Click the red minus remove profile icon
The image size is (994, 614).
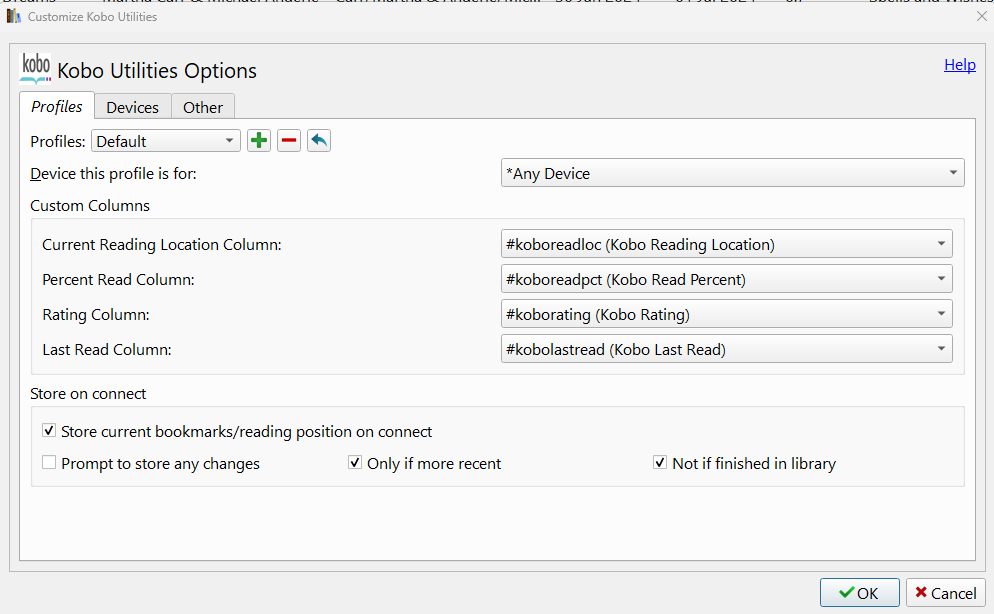pos(289,141)
